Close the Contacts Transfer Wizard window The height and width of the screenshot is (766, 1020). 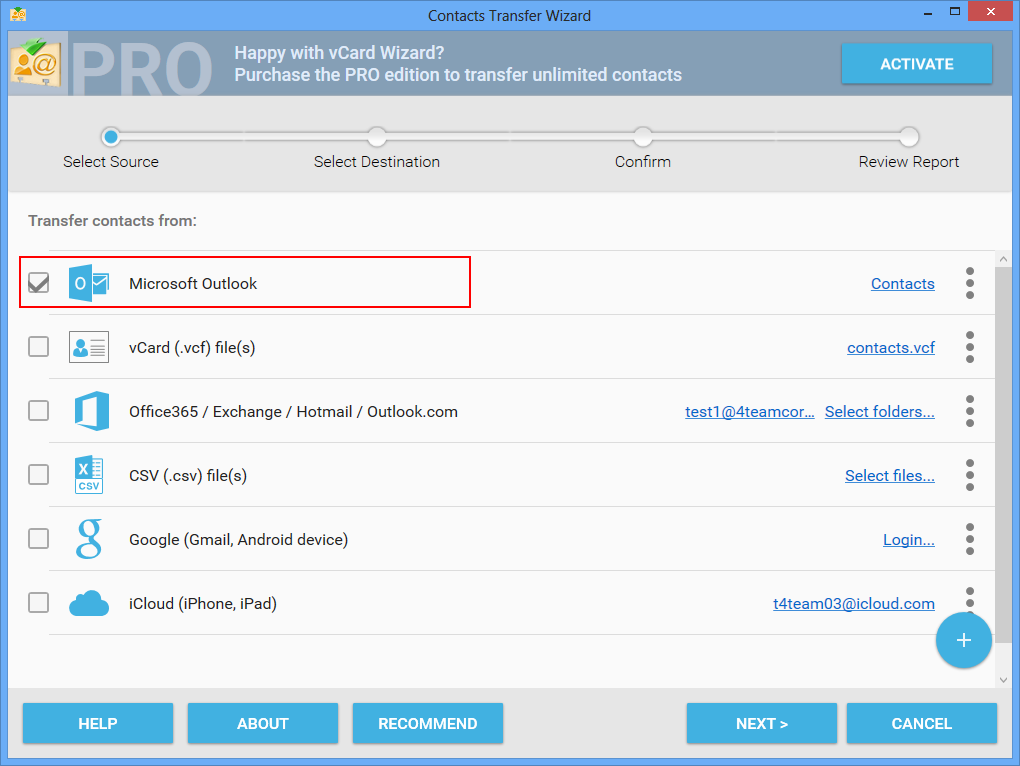tap(991, 11)
